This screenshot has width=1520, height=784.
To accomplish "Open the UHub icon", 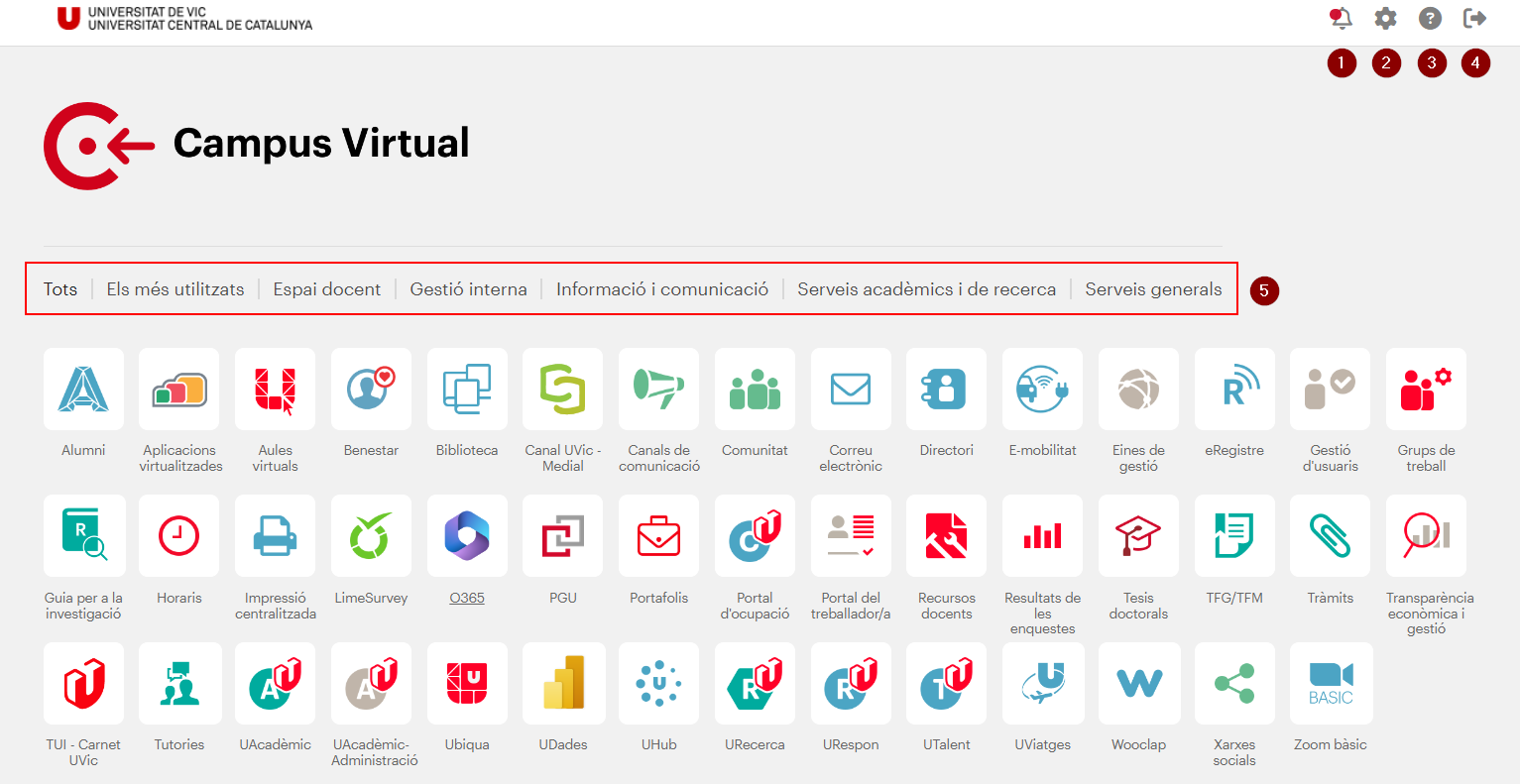I will (x=659, y=683).
